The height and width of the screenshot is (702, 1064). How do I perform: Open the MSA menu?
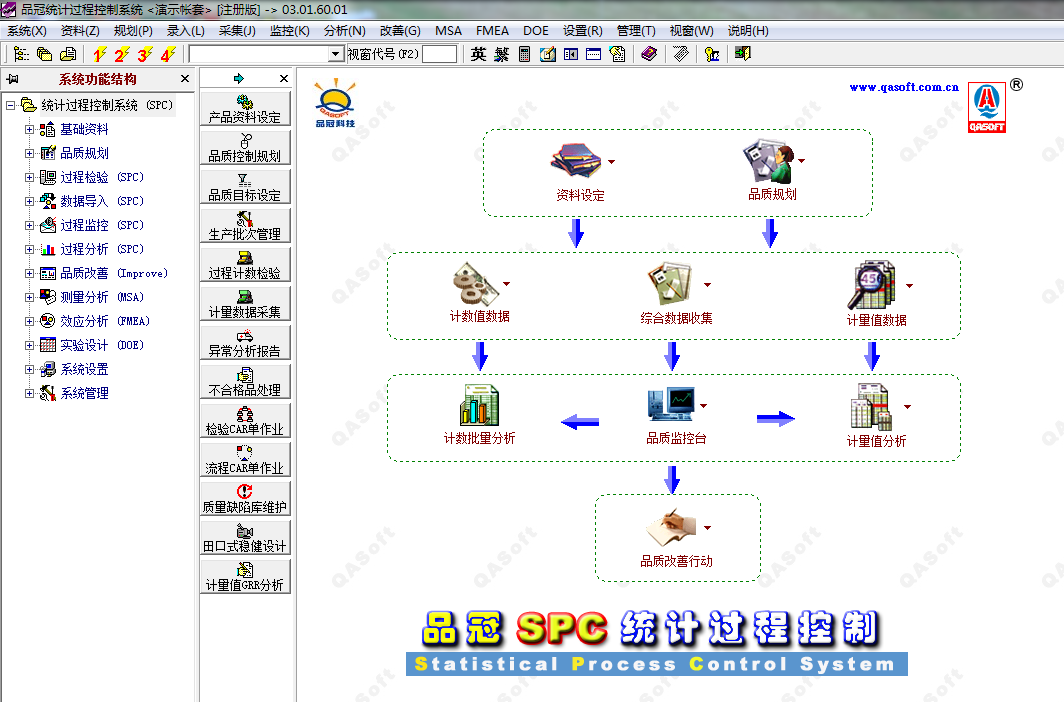[x=449, y=31]
